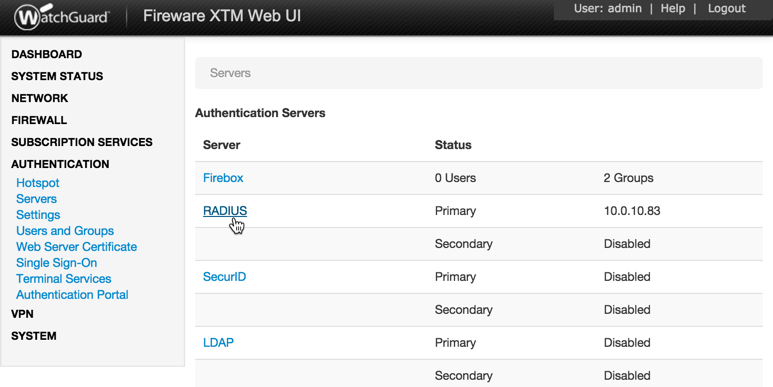This screenshot has height=387, width=773.
Task: Open the DASHBOARD menu
Action: point(47,54)
